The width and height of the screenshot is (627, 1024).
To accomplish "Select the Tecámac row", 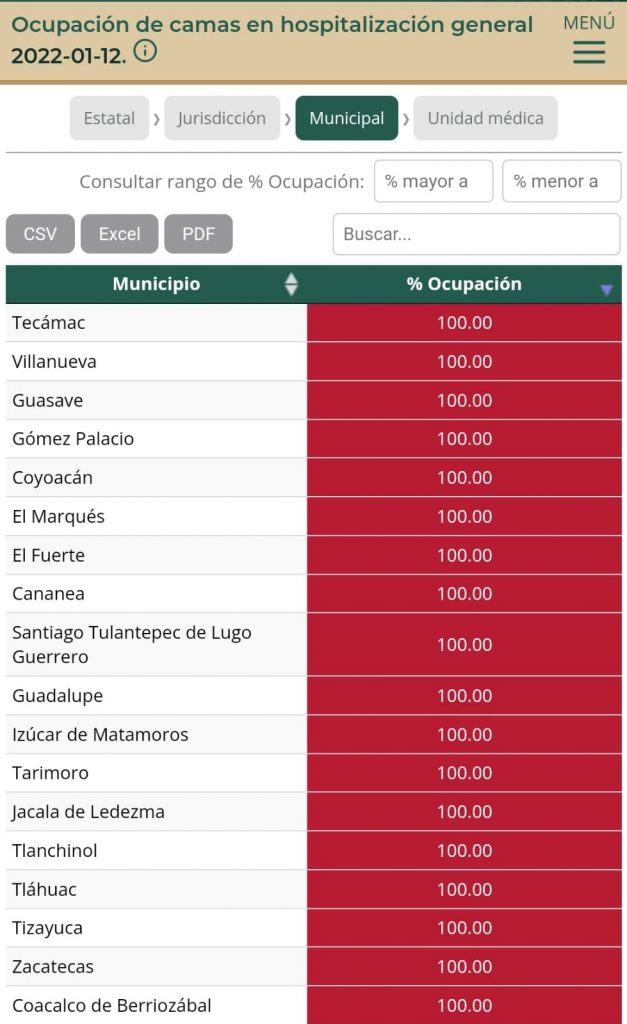I will [150, 322].
